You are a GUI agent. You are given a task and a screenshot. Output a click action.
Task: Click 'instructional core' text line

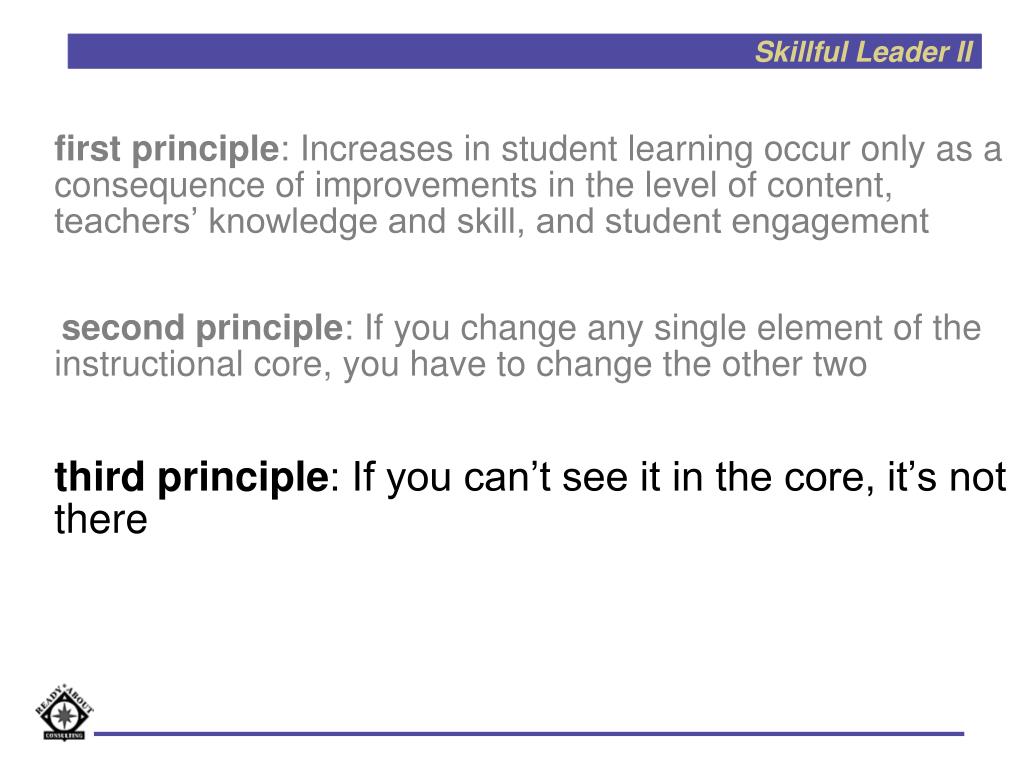[x=460, y=364]
